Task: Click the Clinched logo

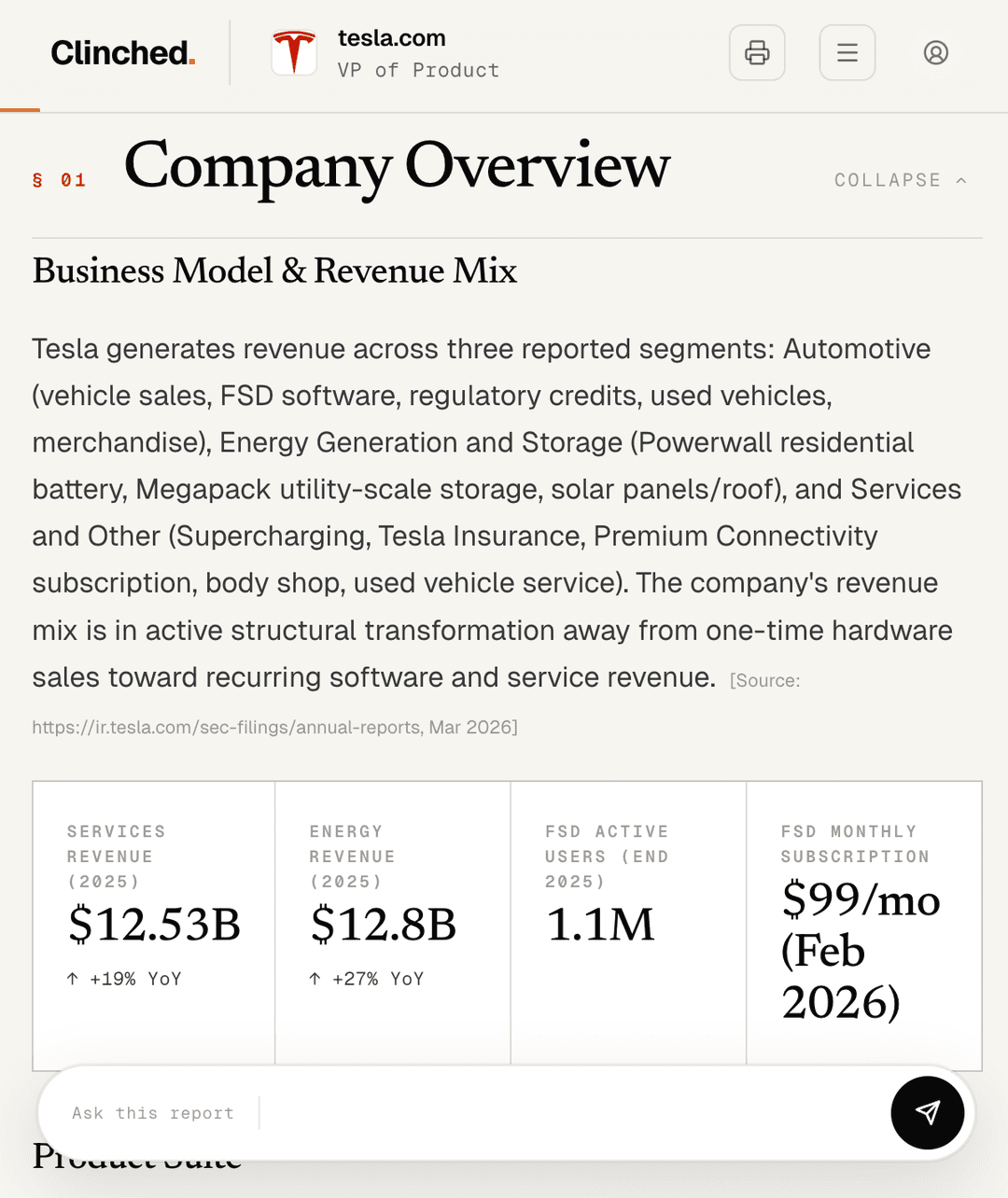Action: 123,53
